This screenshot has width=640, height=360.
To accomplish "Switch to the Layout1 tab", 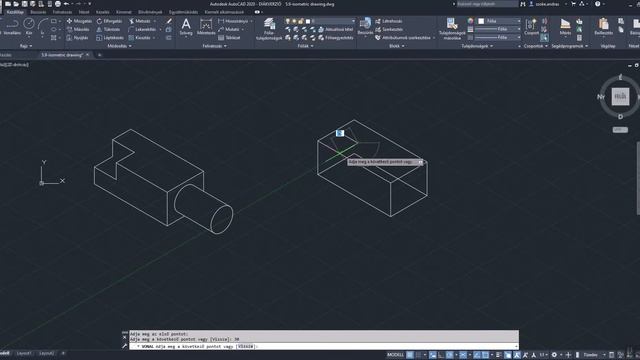I will tap(24, 353).
